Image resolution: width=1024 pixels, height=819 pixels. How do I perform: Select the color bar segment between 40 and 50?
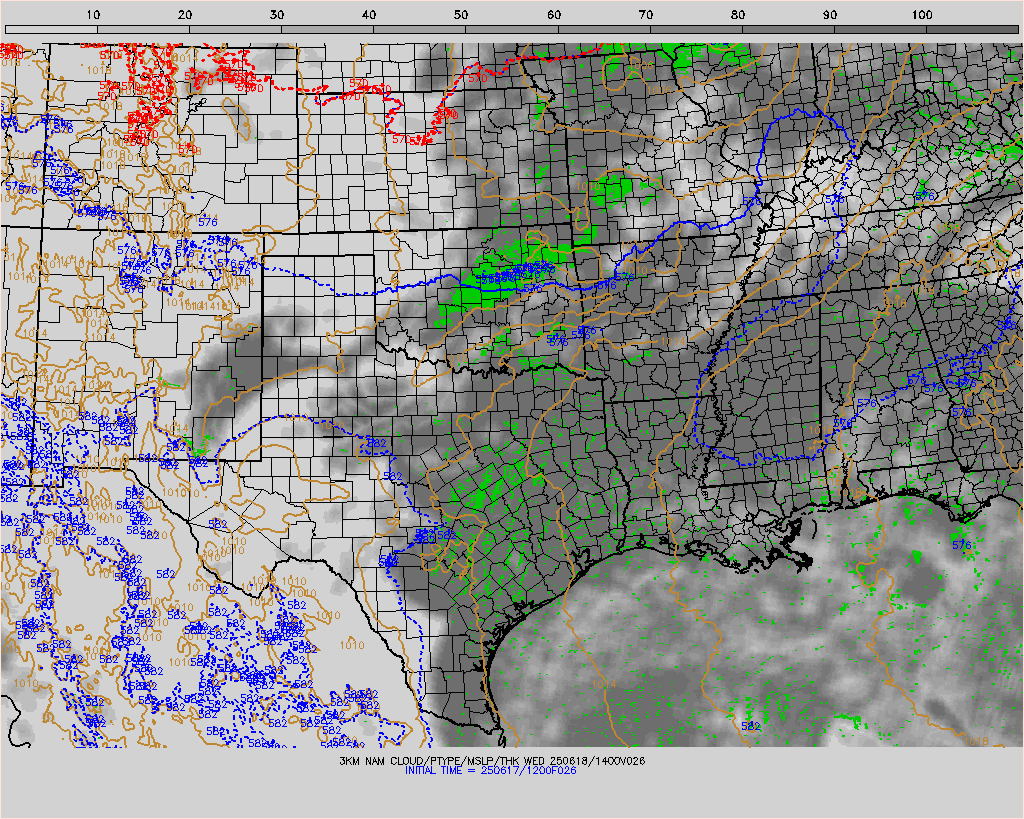pos(419,29)
